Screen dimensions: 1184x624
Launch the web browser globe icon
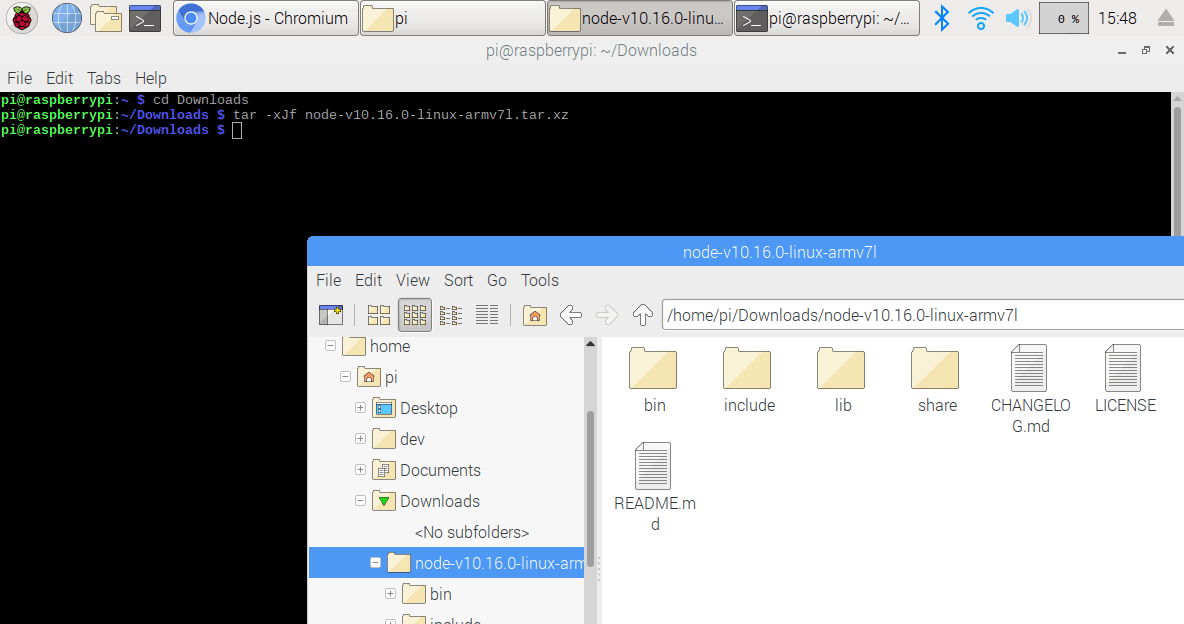[x=66, y=18]
